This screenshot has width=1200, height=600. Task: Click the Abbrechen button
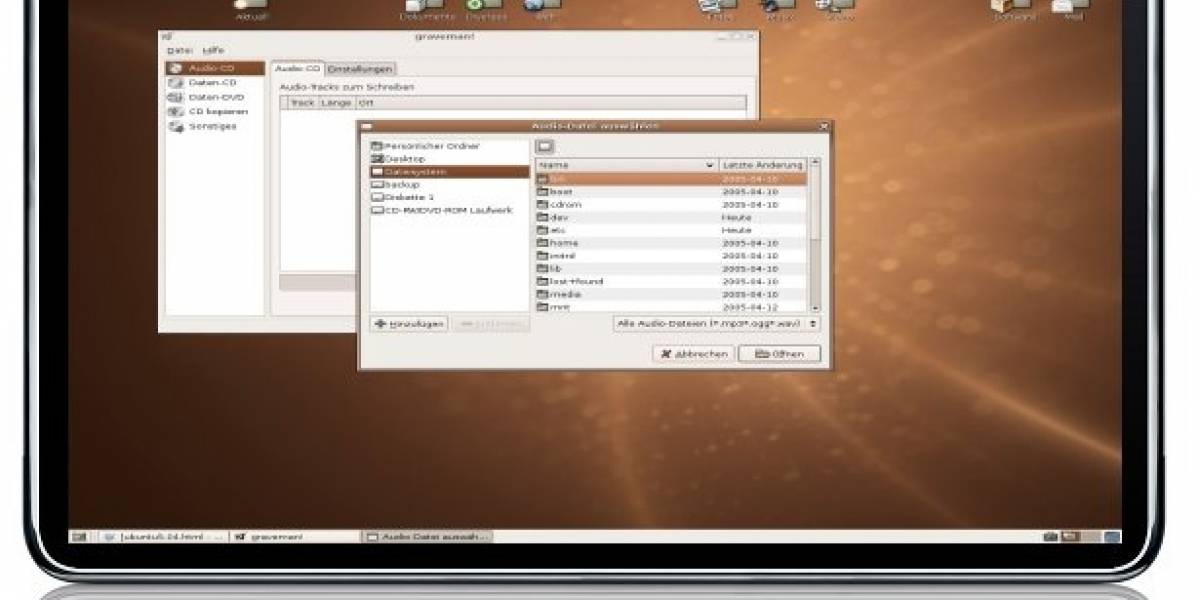coord(693,354)
